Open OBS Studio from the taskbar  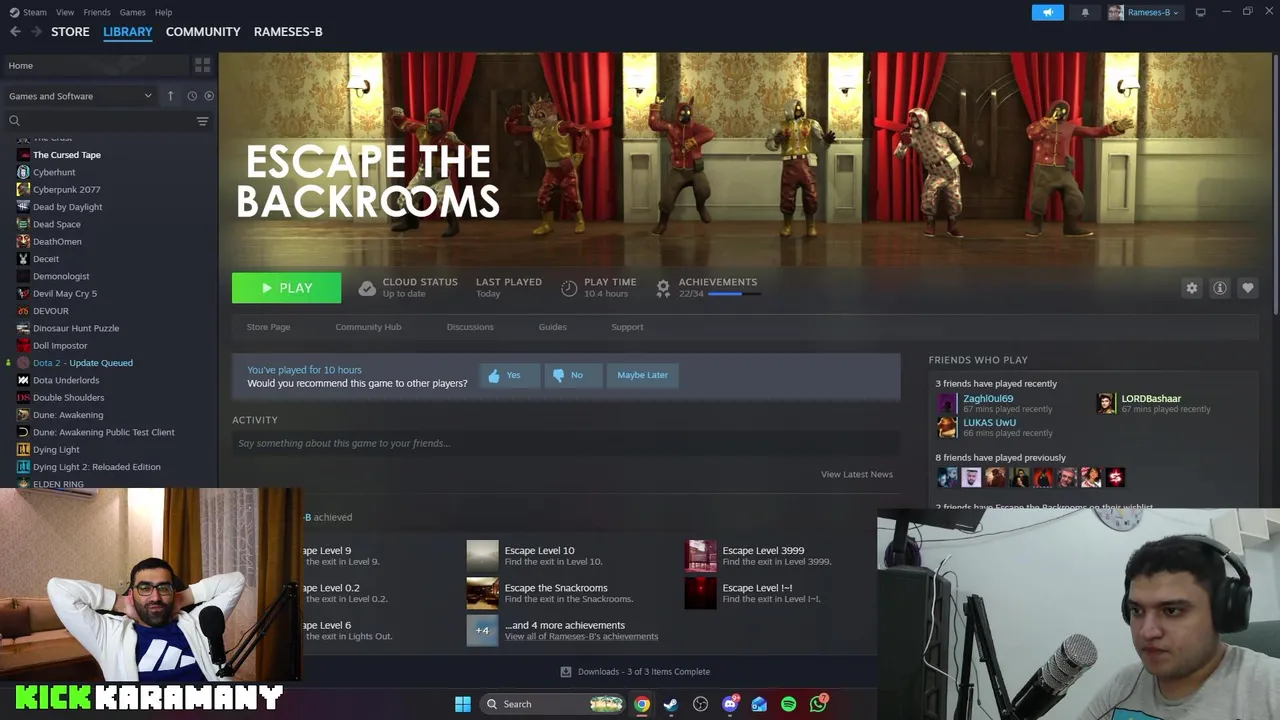[x=700, y=704]
